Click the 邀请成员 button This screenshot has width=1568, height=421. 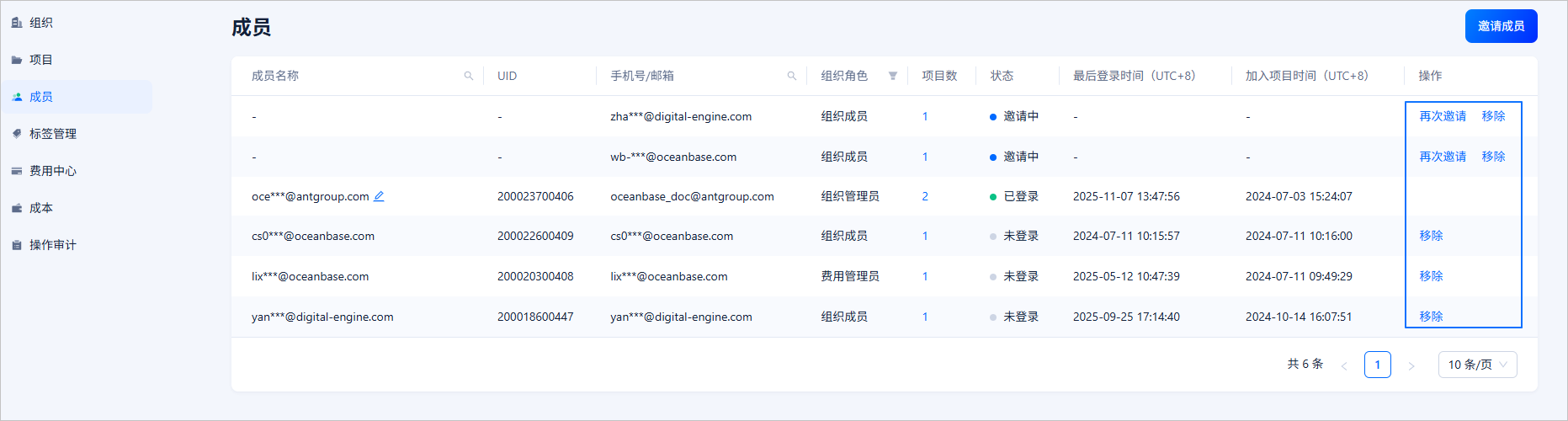coord(1502,26)
